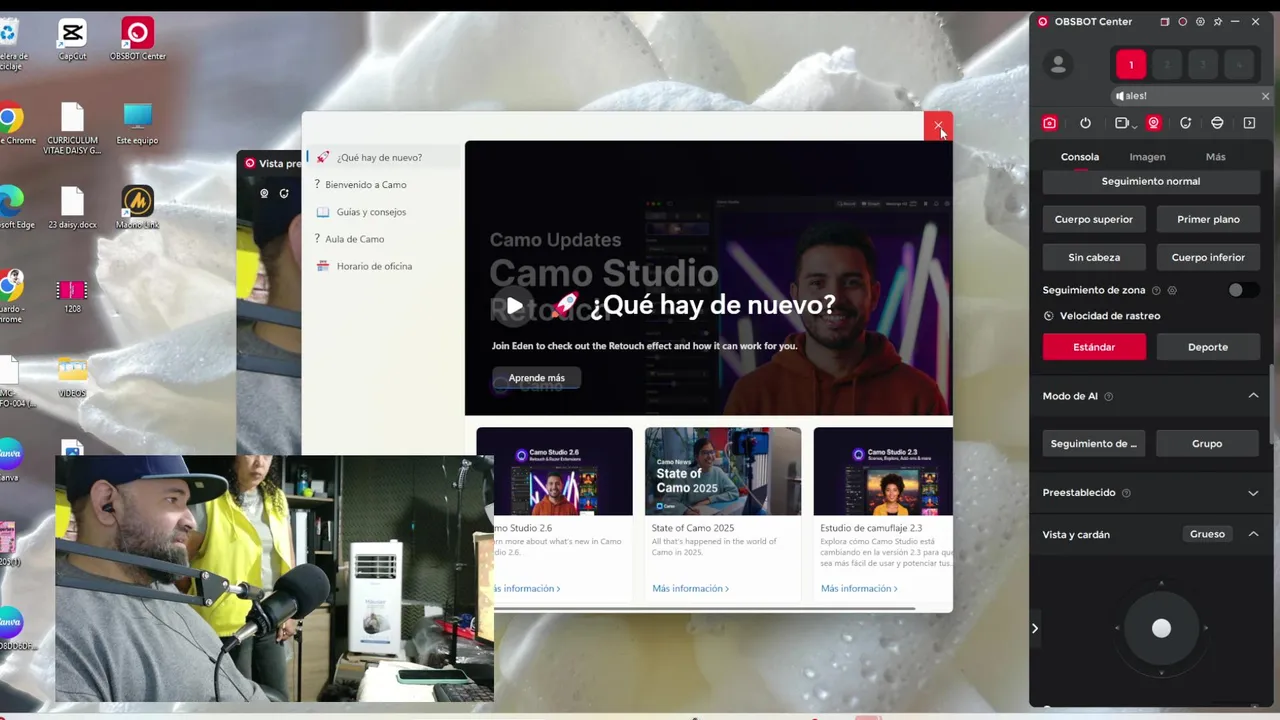This screenshot has width=1280, height=720.
Task: Click the OBSBOT panel vertical scrollbar
Action: 1272,405
